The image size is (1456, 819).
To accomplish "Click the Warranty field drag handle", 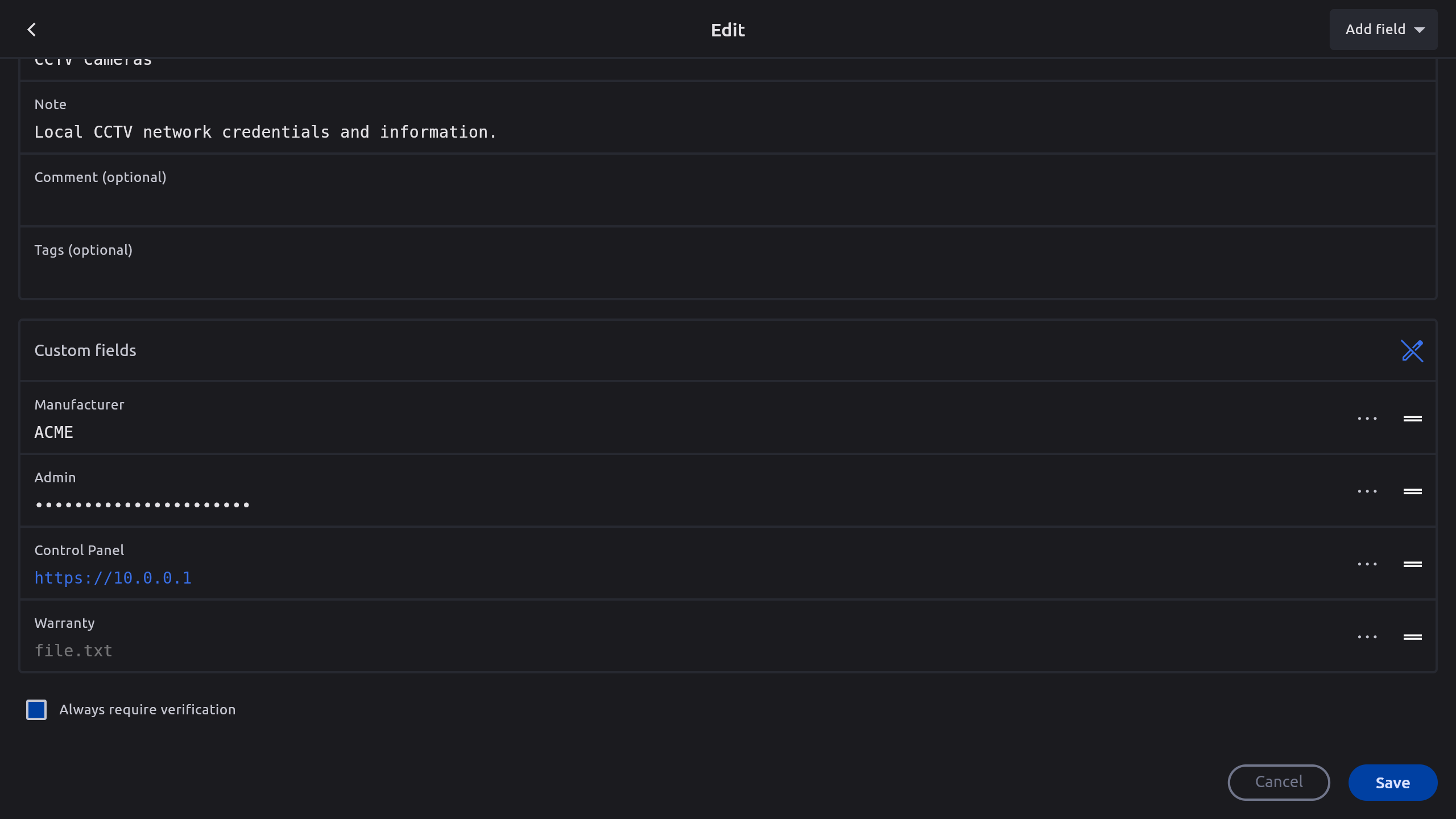I will [1412, 637].
